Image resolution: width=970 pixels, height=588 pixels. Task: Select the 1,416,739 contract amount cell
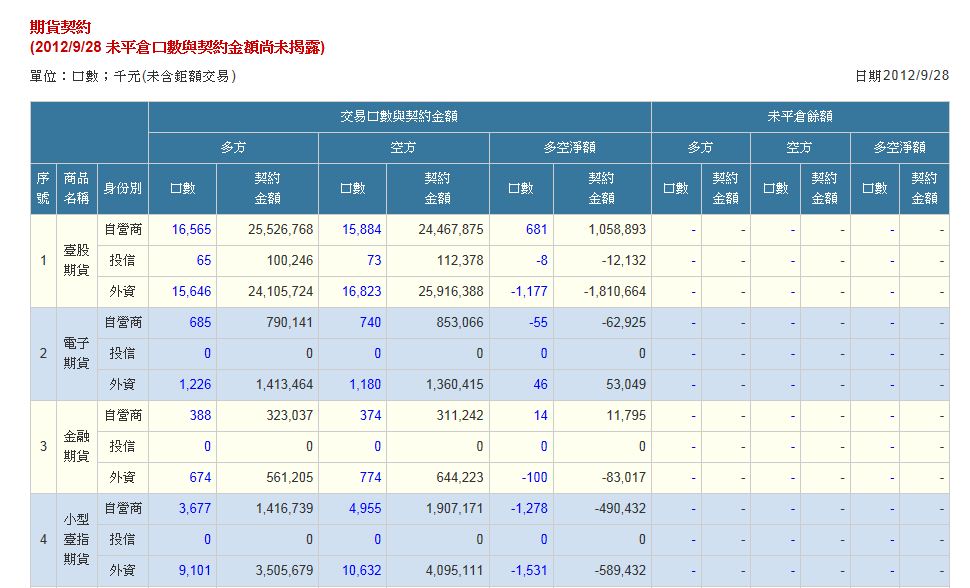267,508
